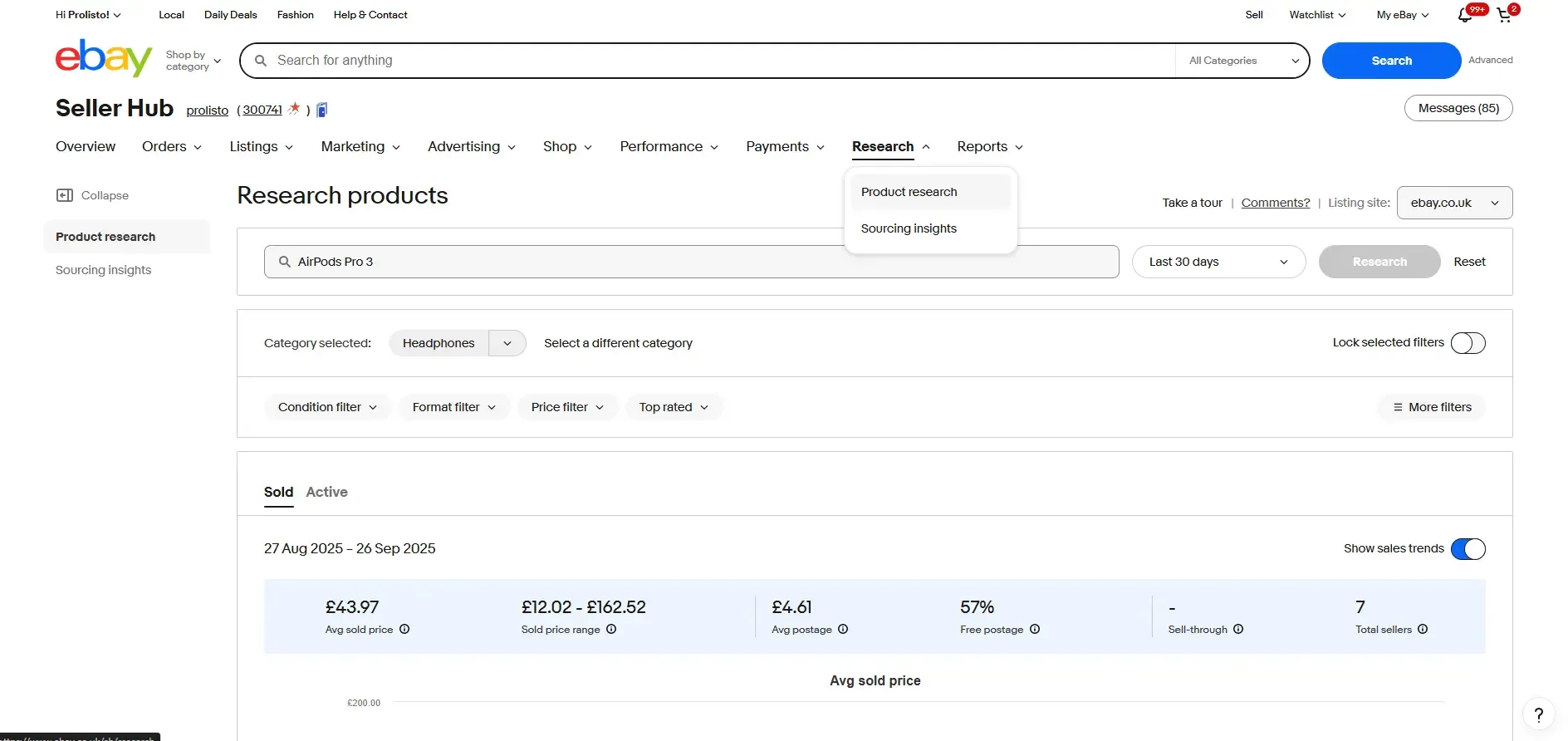Click the More filters button label
The height and width of the screenshot is (741, 1568).
coord(1440,407)
